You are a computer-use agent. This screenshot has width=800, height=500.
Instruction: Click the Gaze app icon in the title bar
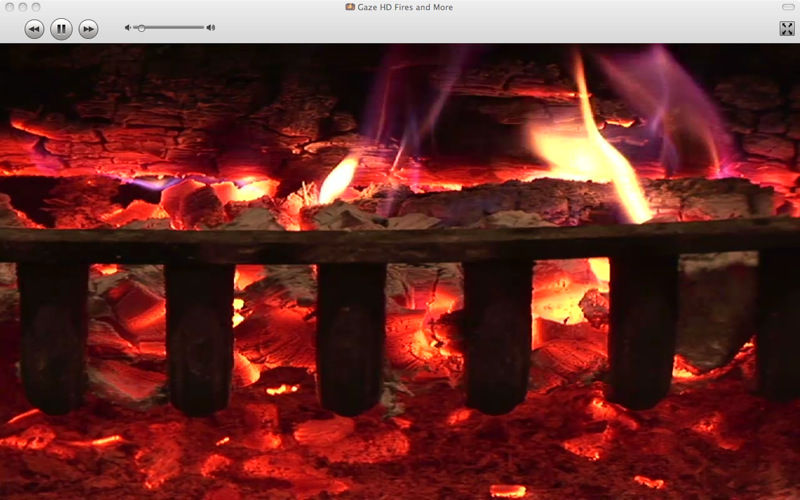350,7
